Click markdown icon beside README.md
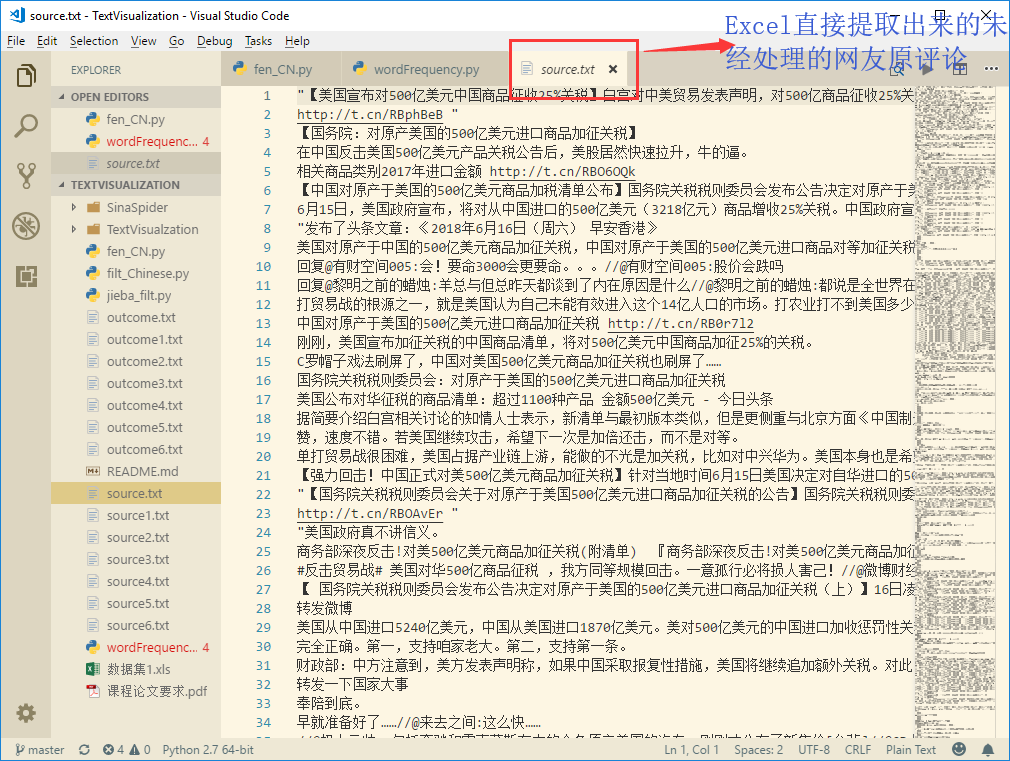Screen dimensions: 1010x761 [x=93, y=471]
